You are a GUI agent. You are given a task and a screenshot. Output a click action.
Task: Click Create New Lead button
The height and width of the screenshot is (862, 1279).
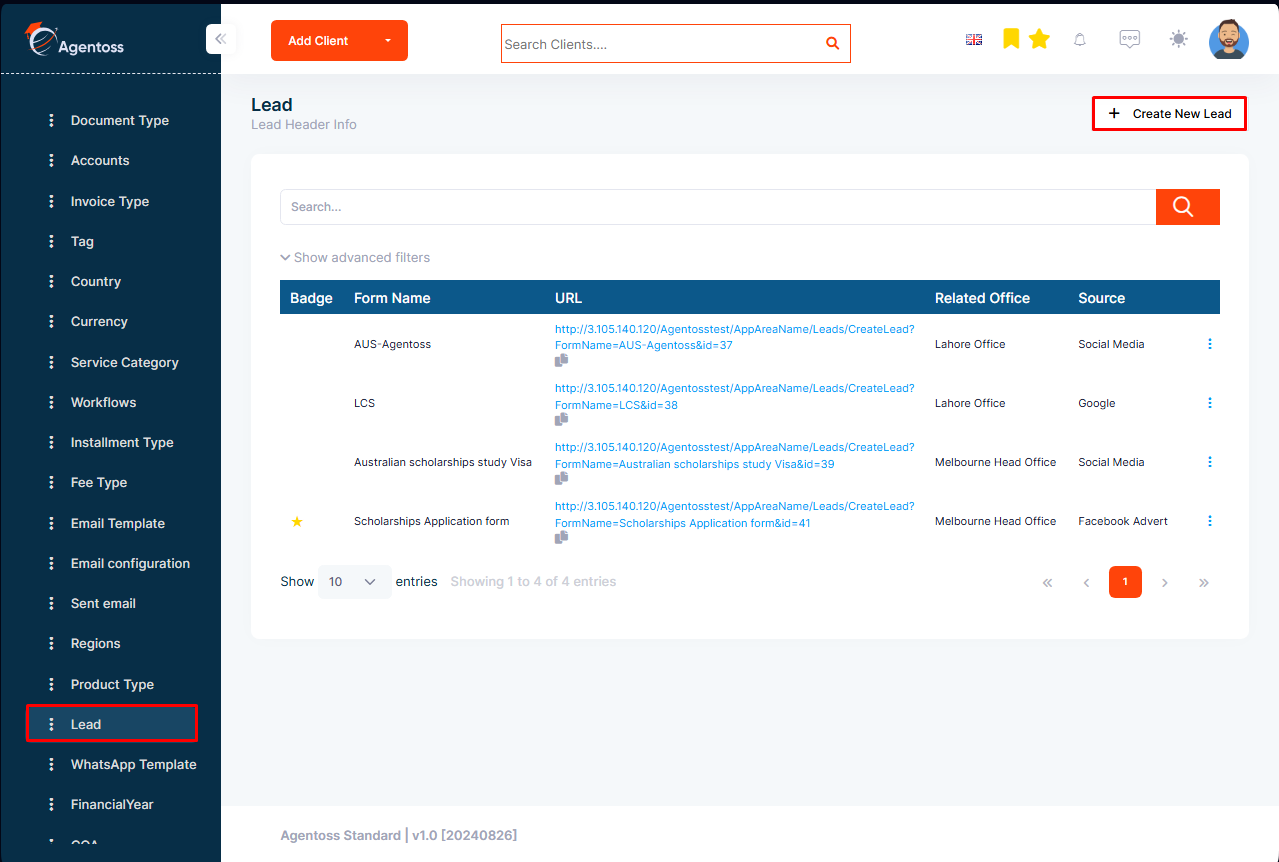(1169, 114)
